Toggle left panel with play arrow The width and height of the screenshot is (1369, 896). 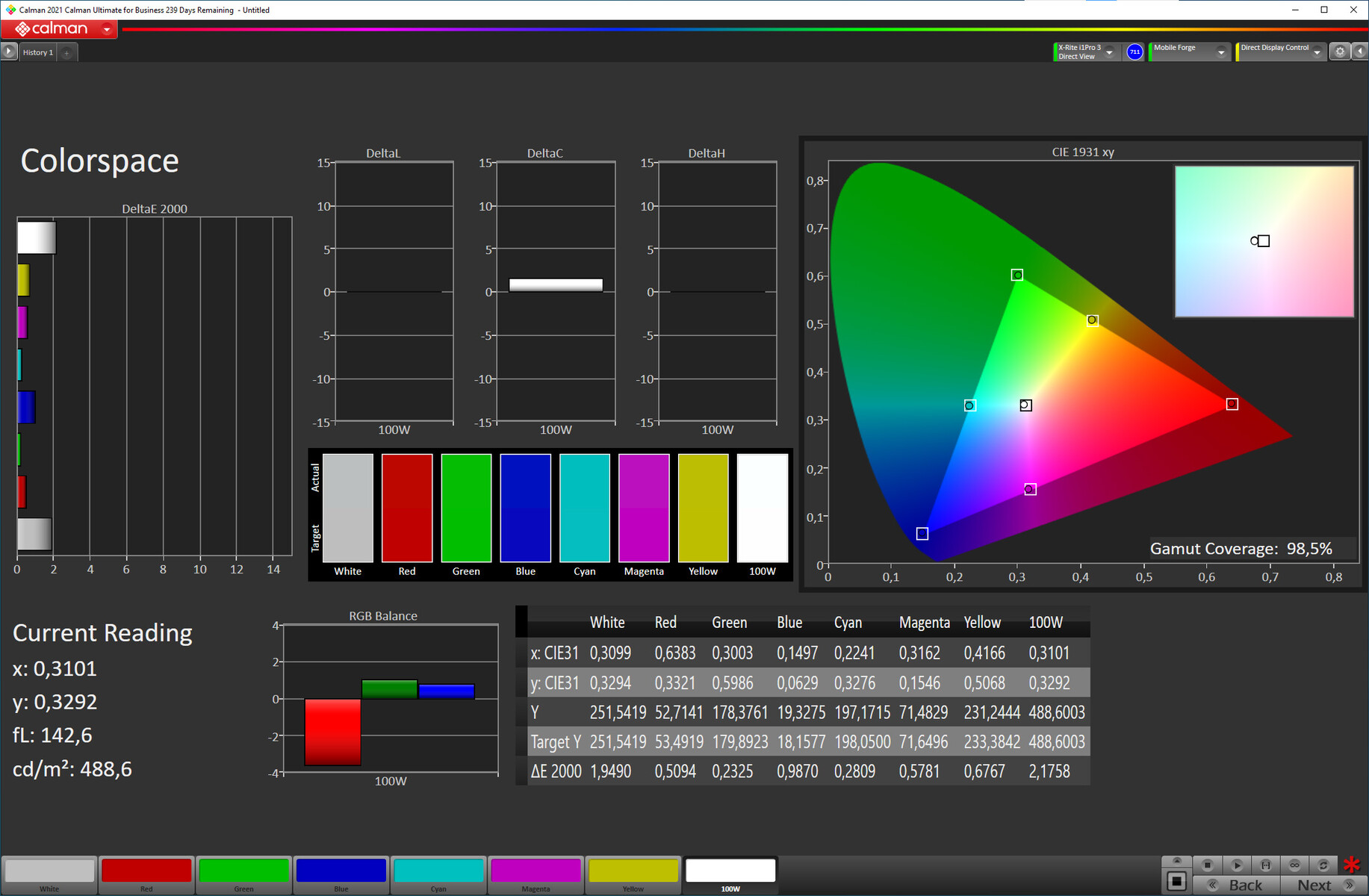pyautogui.click(x=8, y=52)
